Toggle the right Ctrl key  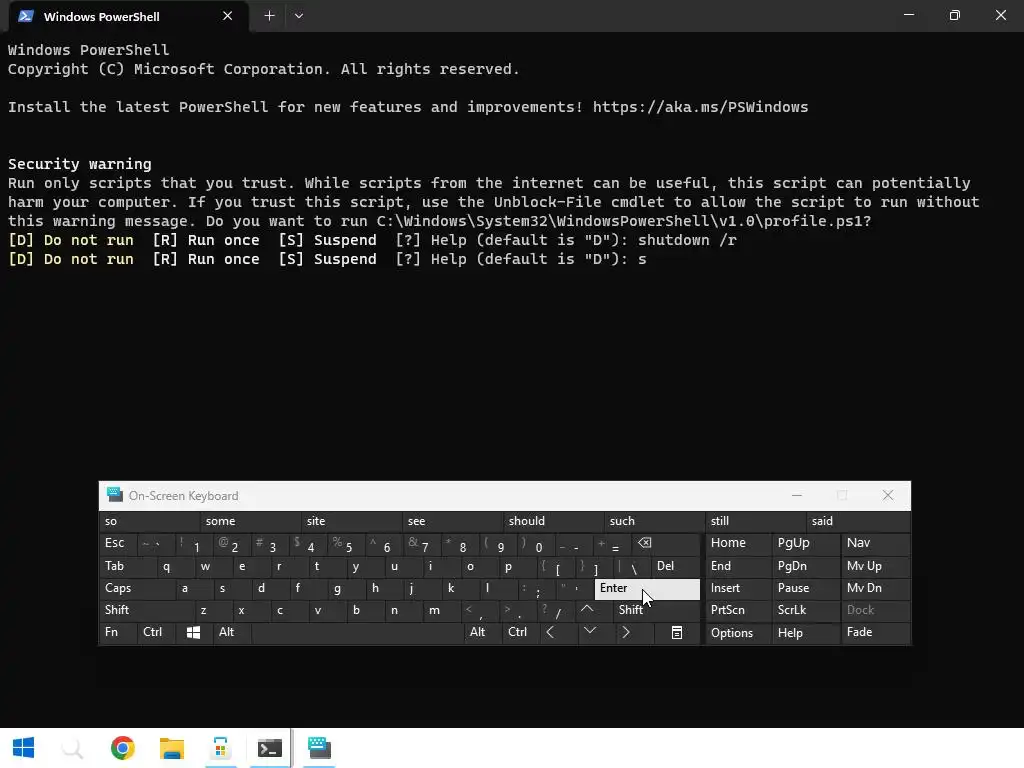pos(520,632)
